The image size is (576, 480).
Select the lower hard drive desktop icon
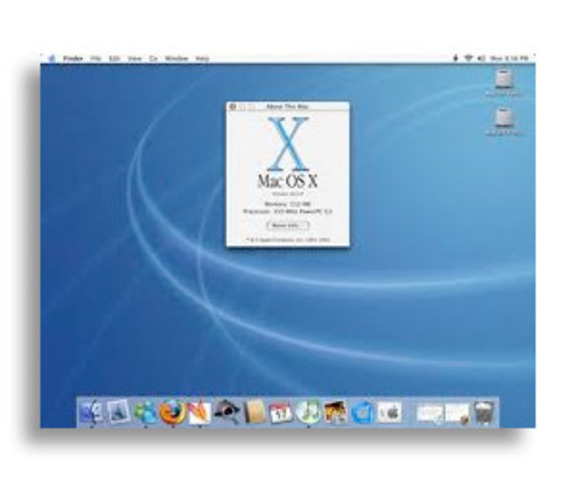click(x=504, y=118)
